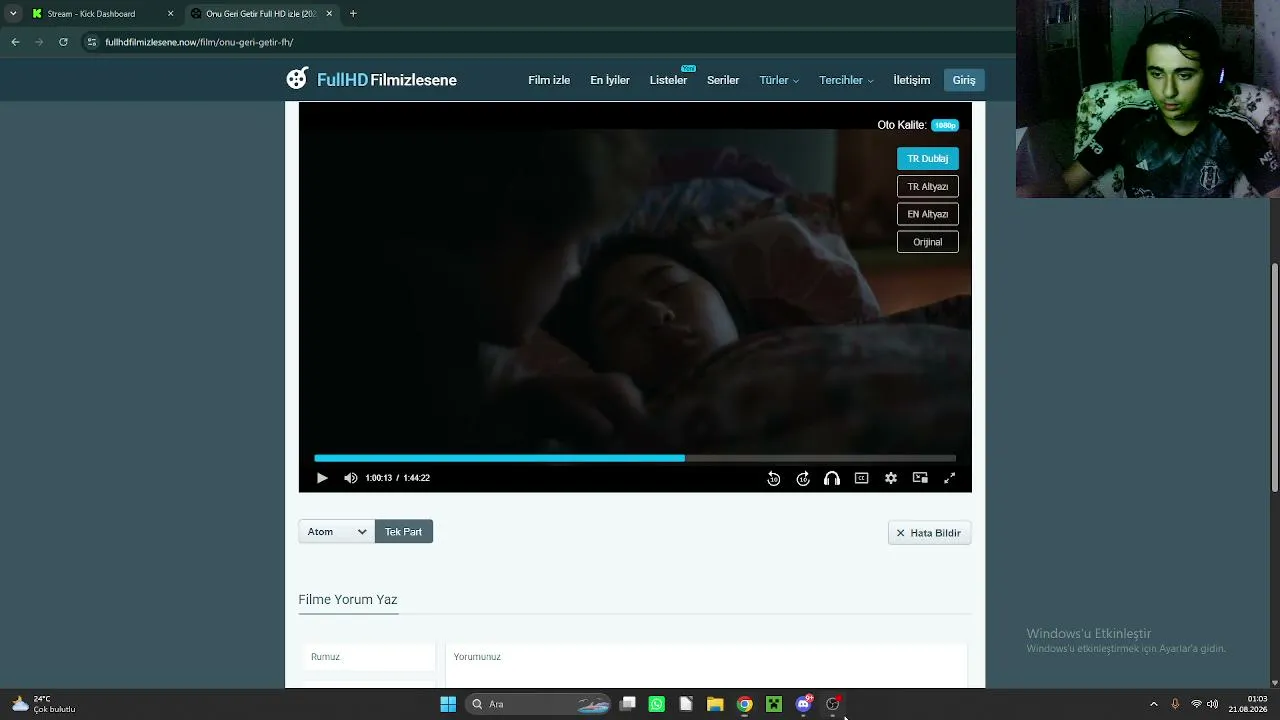Report an error with Hata Bildir
Screen dimensions: 1280x720
coord(929,533)
